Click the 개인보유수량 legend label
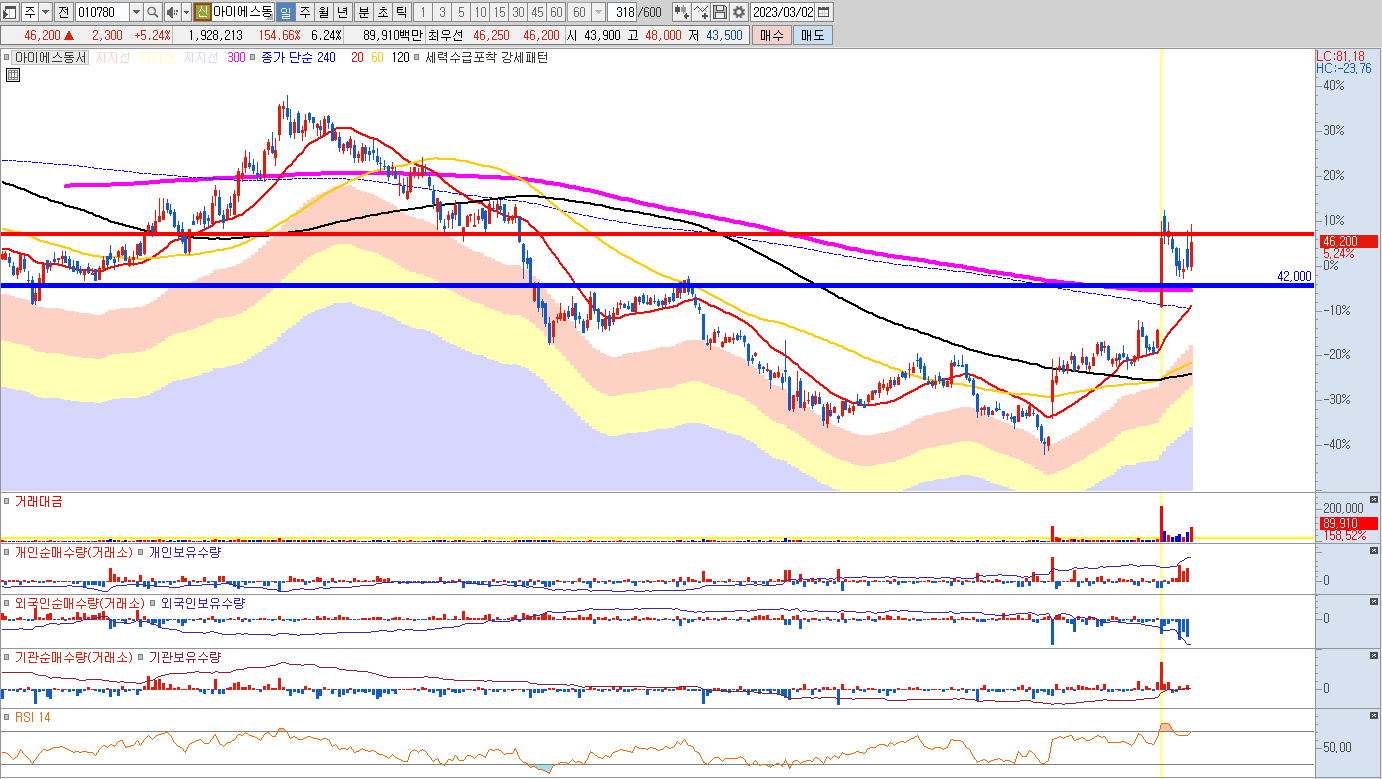Screen dimensions: 1382x779 [184, 552]
